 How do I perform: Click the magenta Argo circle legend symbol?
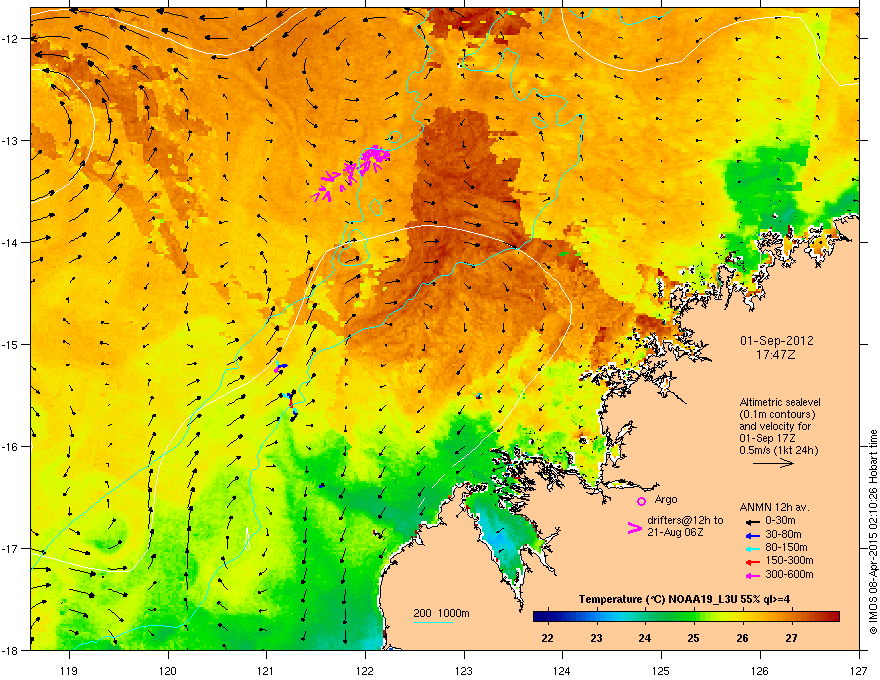[641, 501]
